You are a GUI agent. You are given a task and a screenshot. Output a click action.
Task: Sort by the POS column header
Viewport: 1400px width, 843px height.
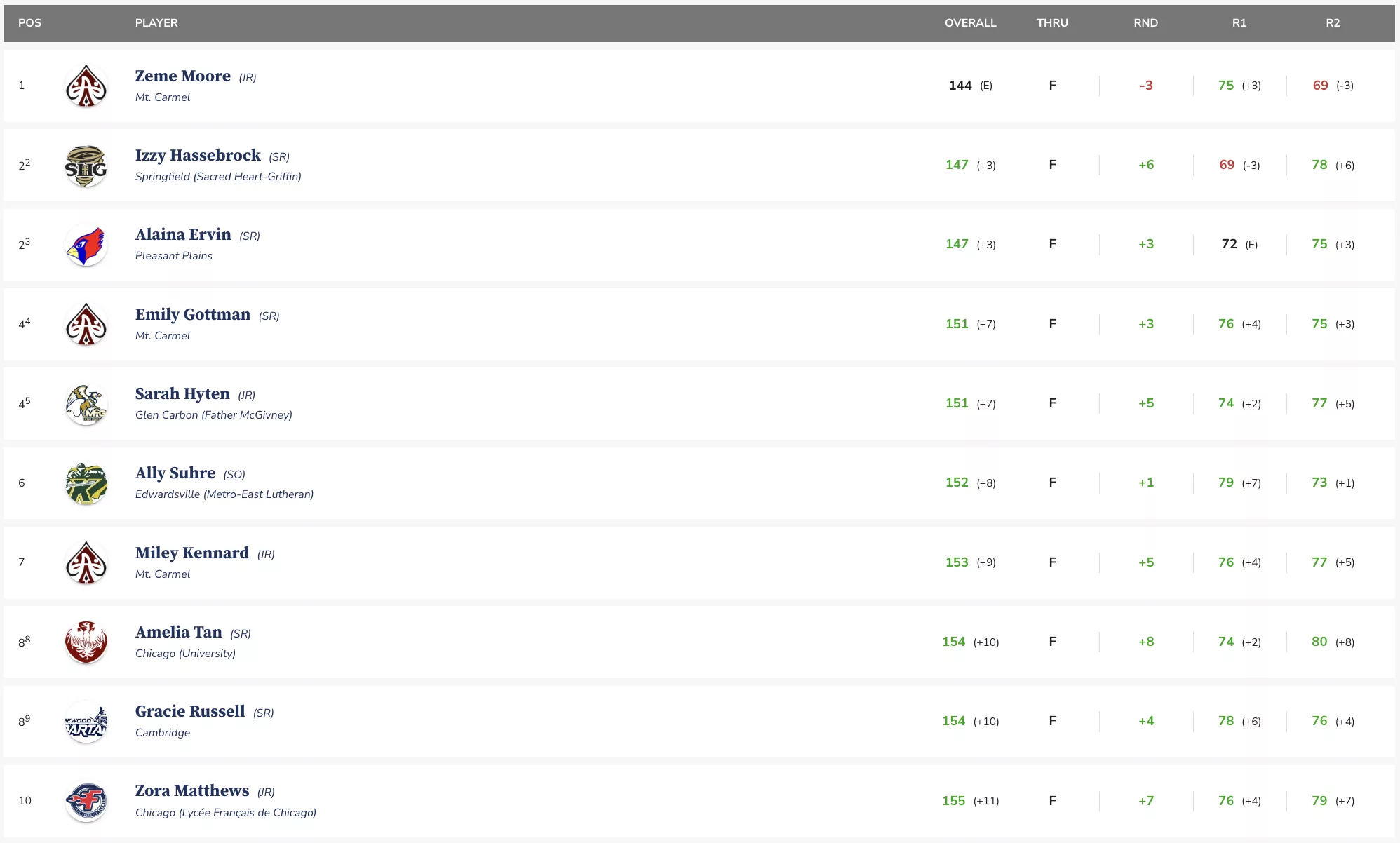point(29,22)
